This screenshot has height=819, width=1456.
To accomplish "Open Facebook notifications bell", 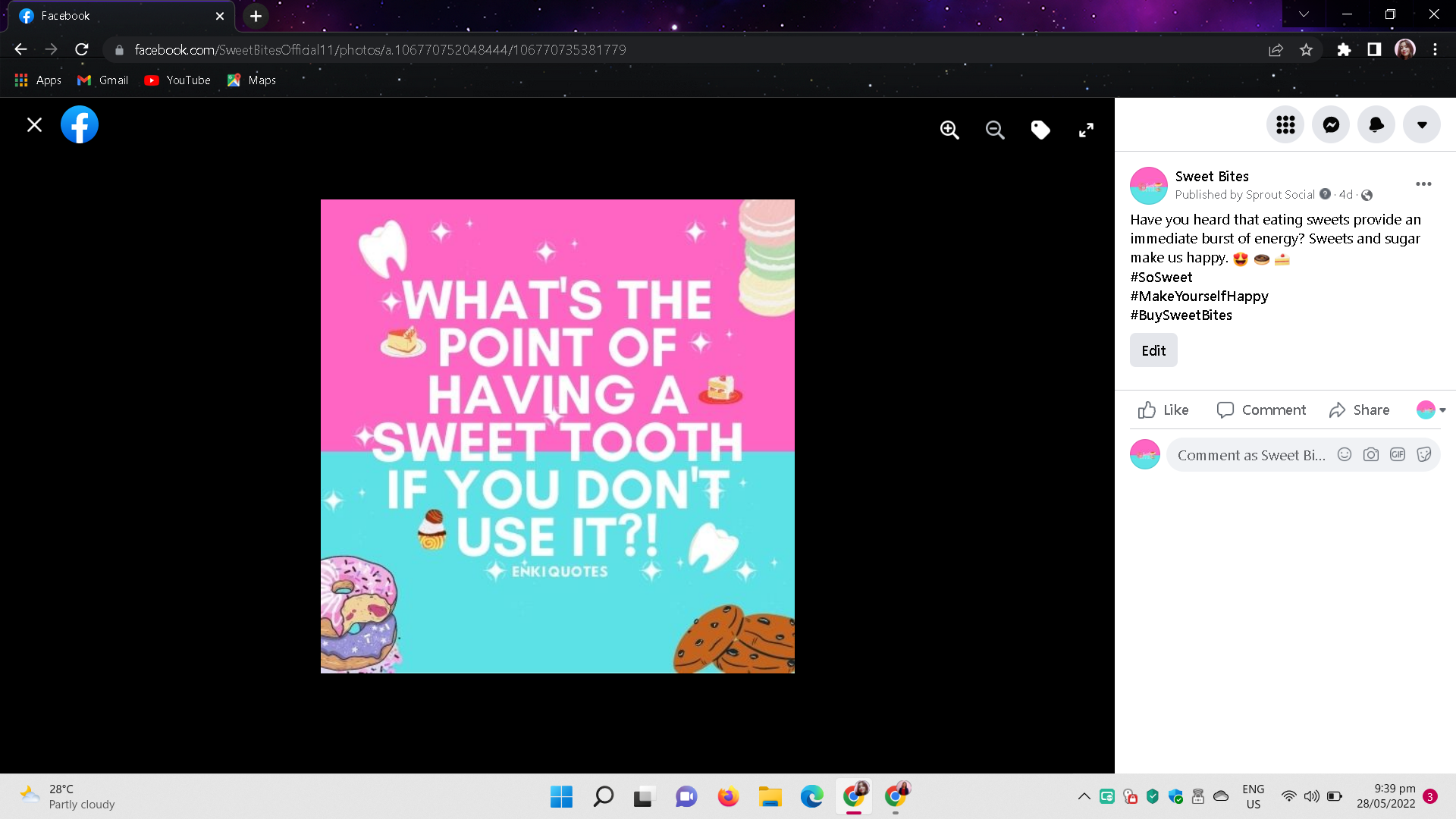I will (1376, 125).
